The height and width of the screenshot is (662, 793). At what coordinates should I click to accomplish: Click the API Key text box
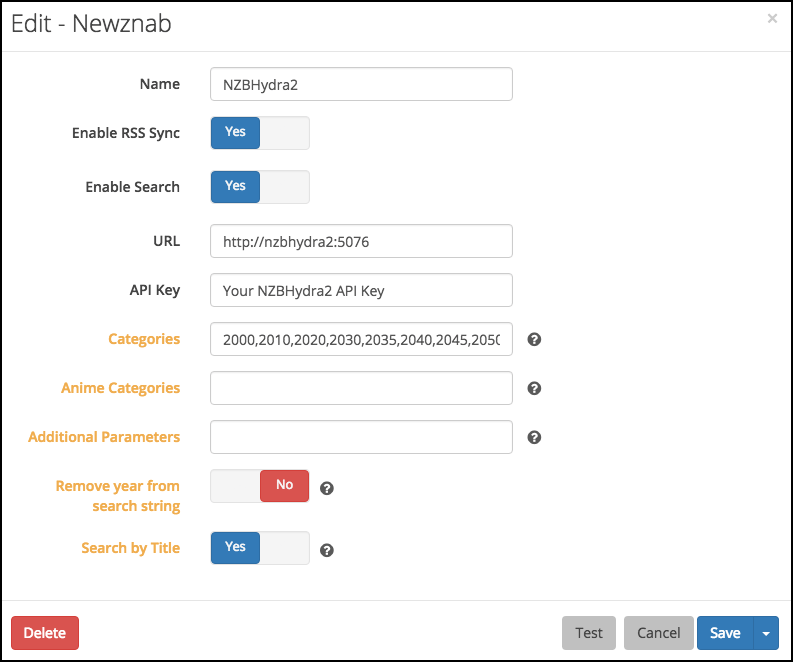pos(361,291)
